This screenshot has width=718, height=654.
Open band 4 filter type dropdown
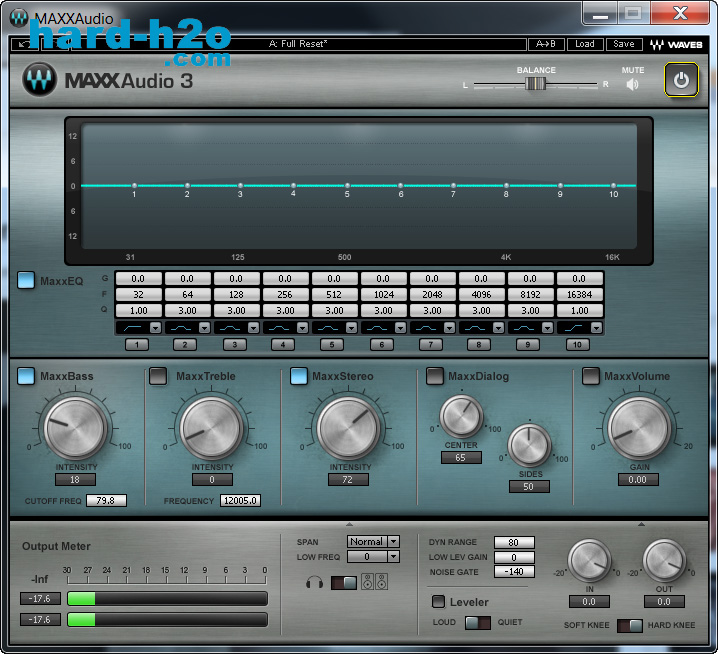pos(303,328)
